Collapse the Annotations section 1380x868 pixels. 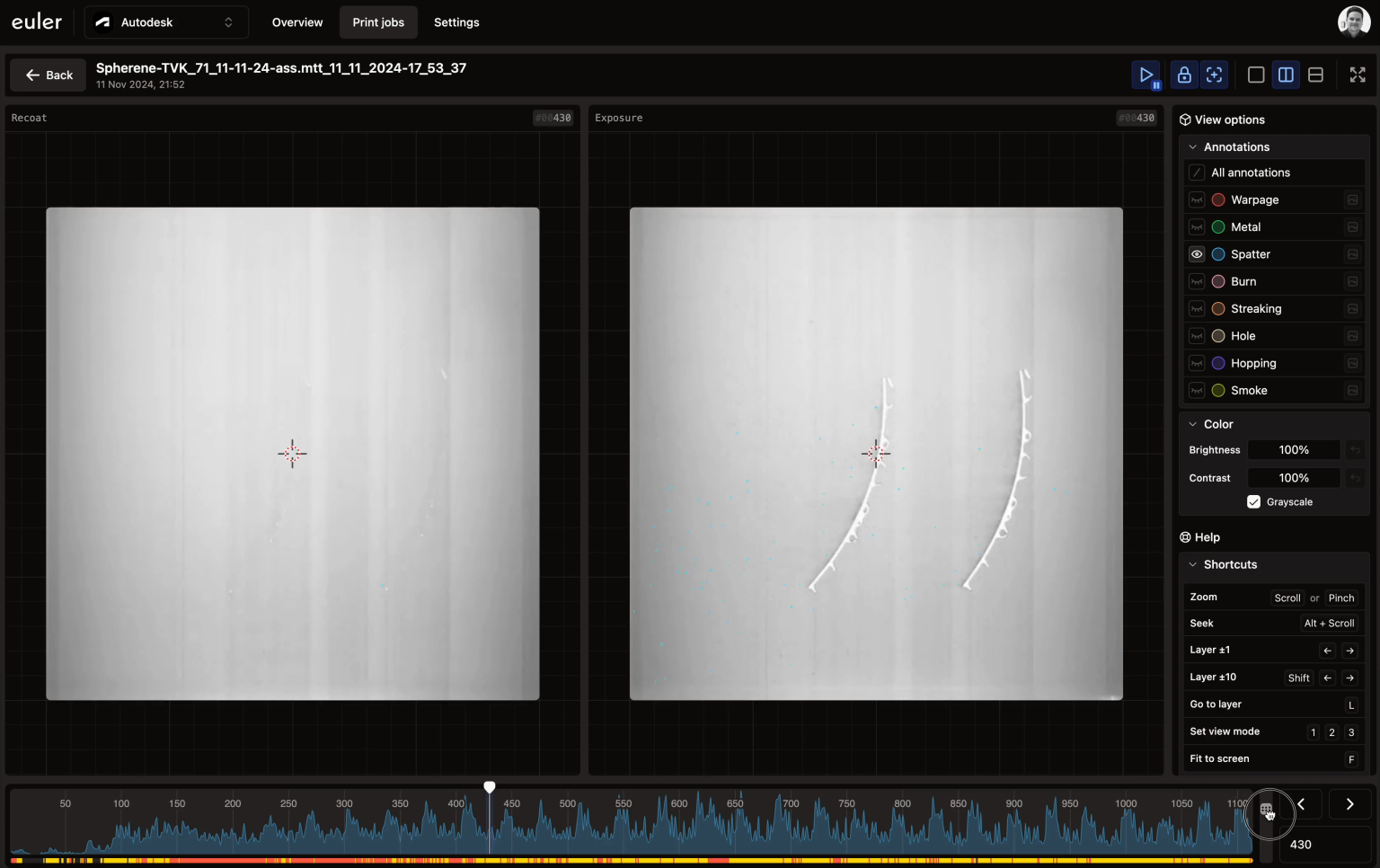tap(1193, 147)
